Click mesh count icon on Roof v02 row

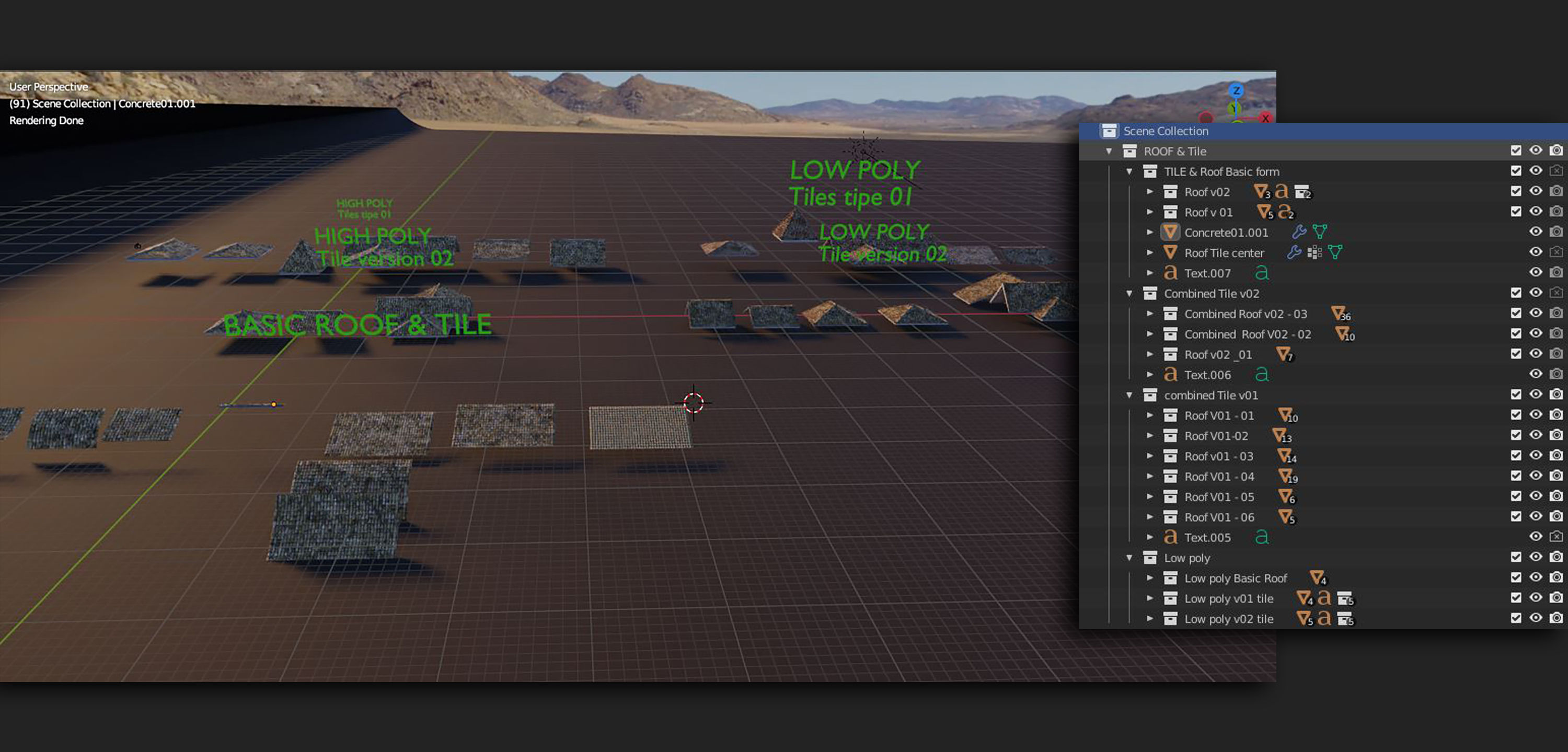point(1262,192)
